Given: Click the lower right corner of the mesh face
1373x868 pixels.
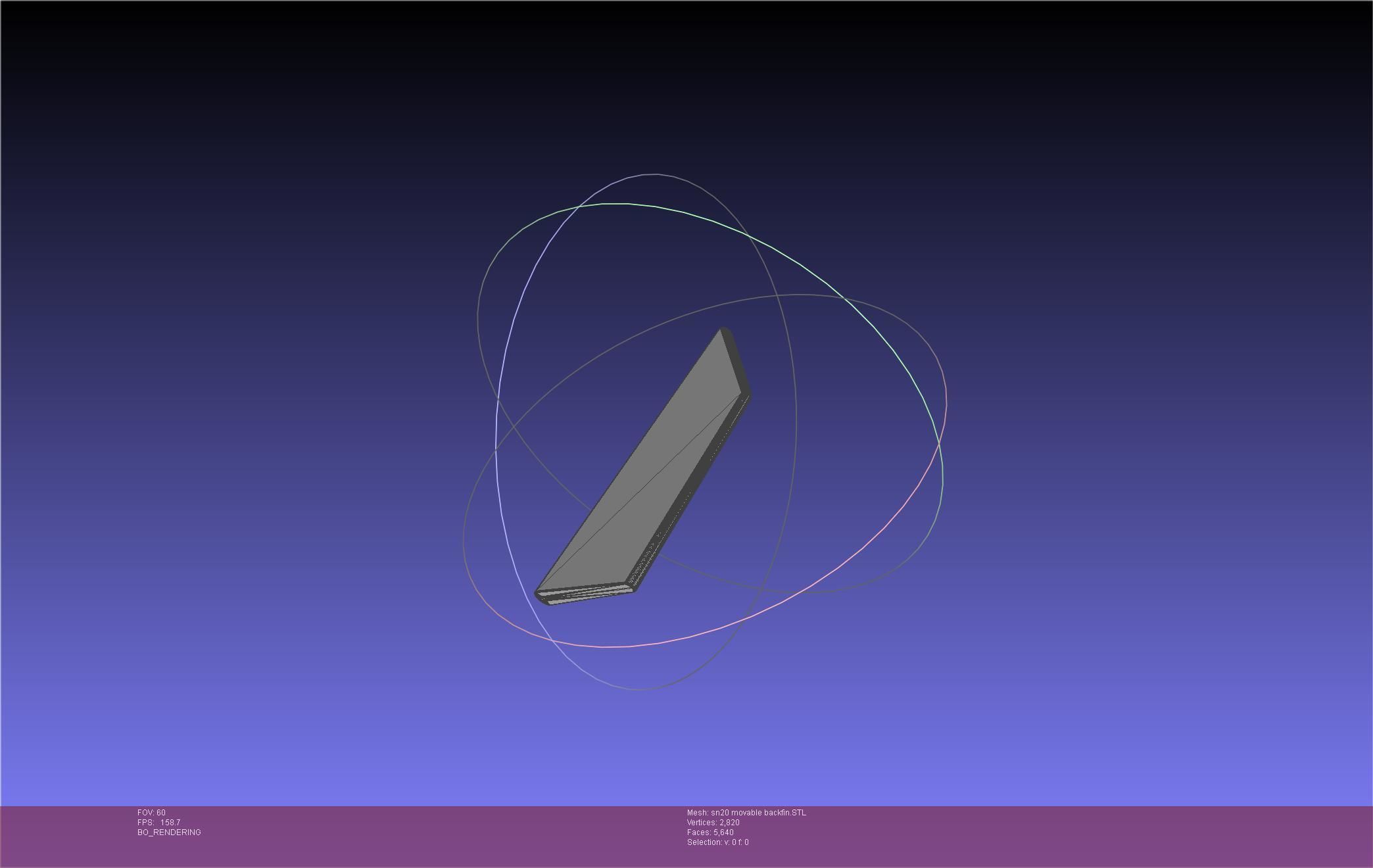Looking at the screenshot, I should point(625,581).
